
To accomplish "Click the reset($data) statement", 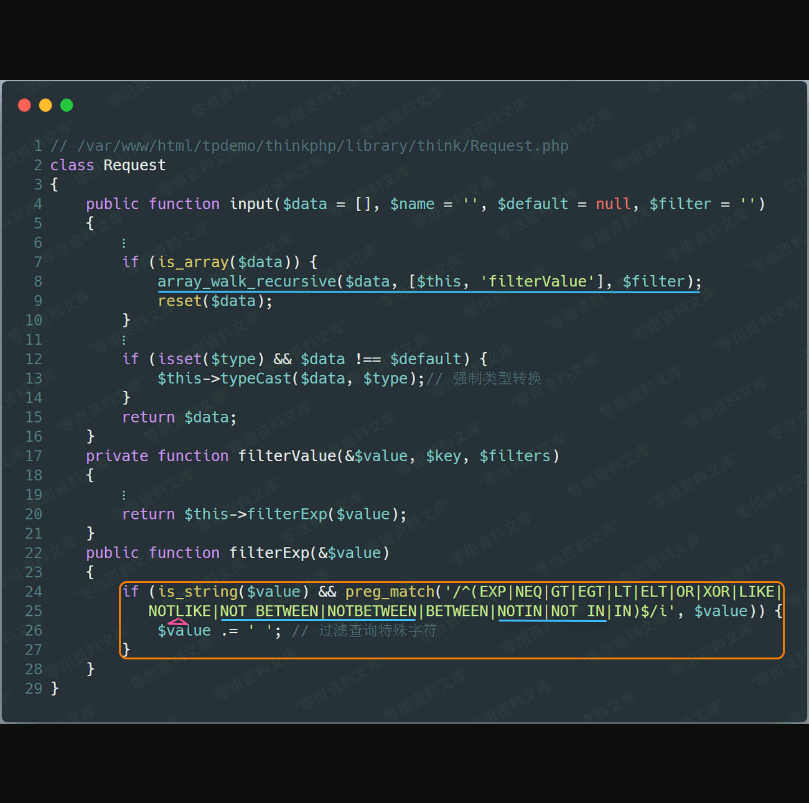I will coord(214,301).
